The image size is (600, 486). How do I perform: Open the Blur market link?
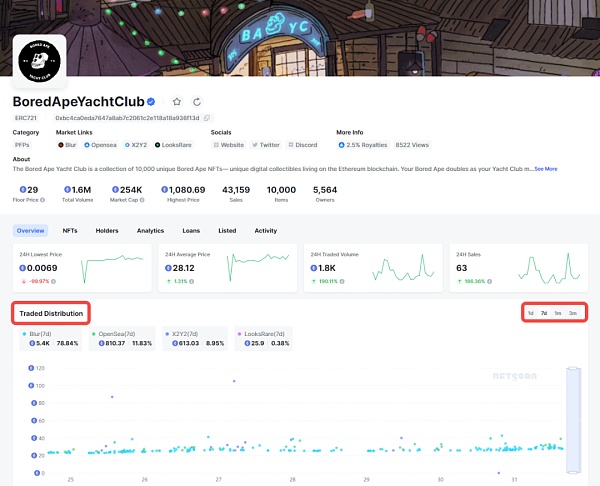point(67,145)
